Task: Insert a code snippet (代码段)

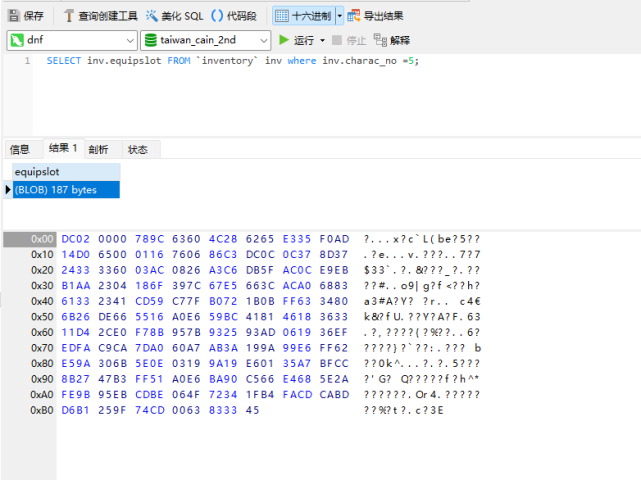Action: pos(234,16)
